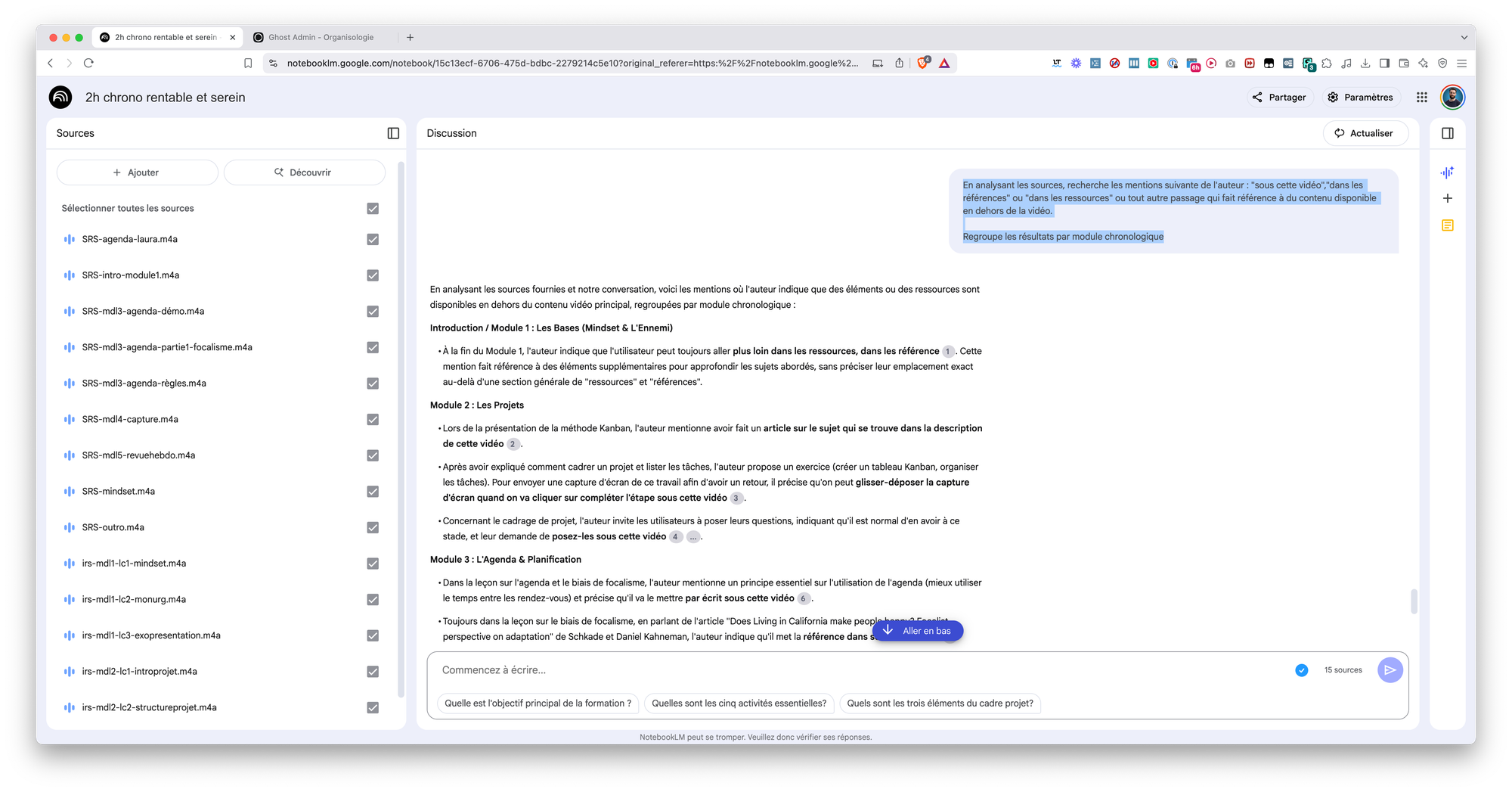
Task: Uncheck SRS-agenda-laura.m4a source
Action: pos(373,239)
